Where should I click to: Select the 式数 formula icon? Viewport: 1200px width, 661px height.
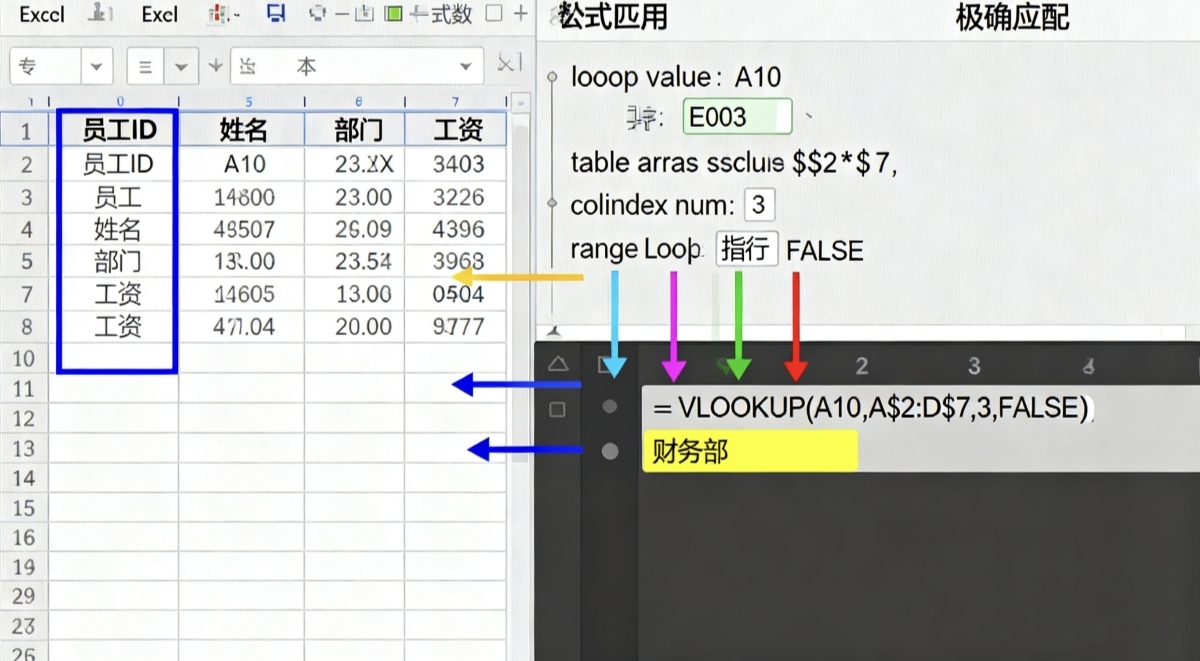point(452,13)
